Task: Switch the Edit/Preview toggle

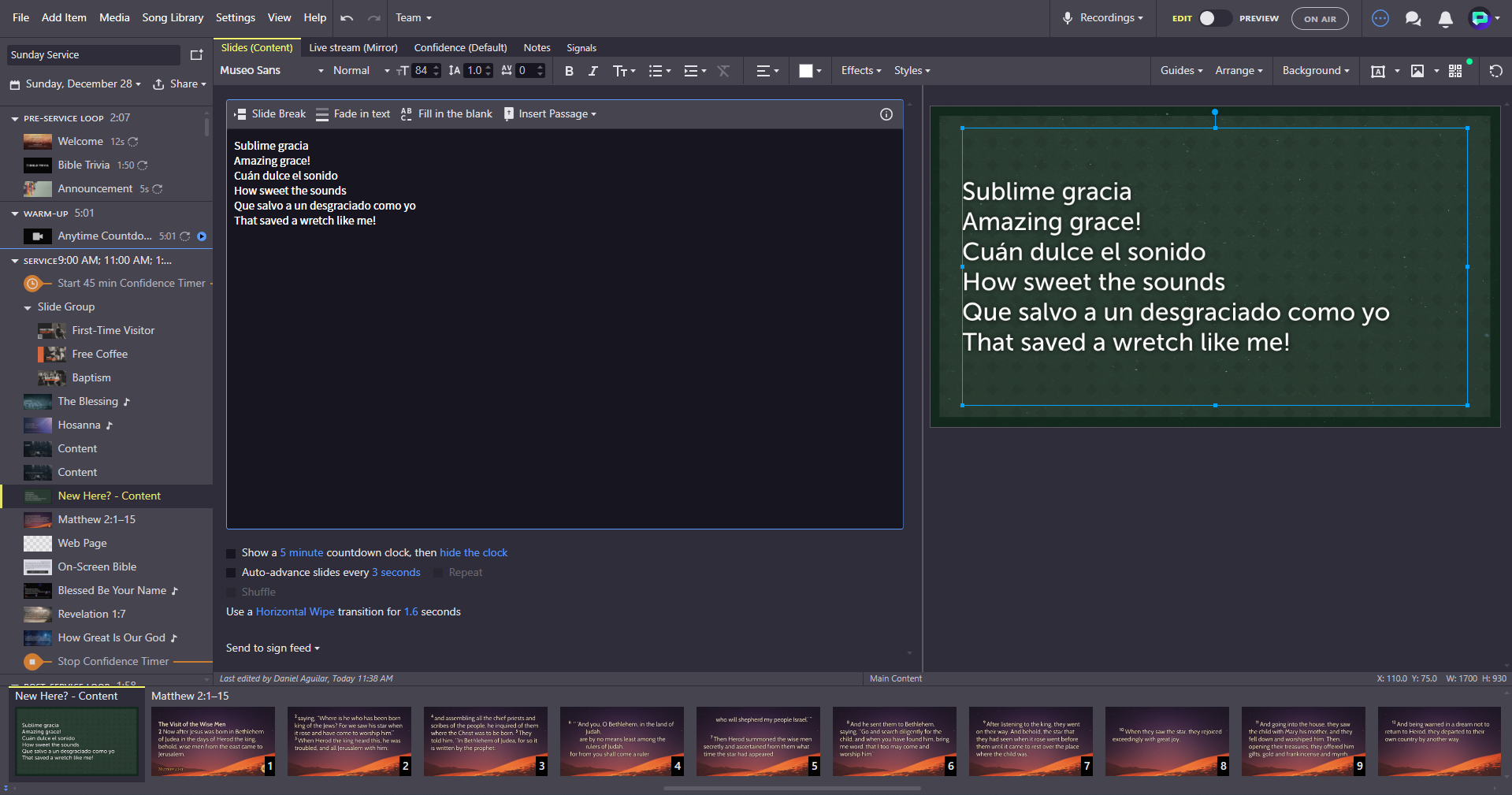Action: [1214, 18]
